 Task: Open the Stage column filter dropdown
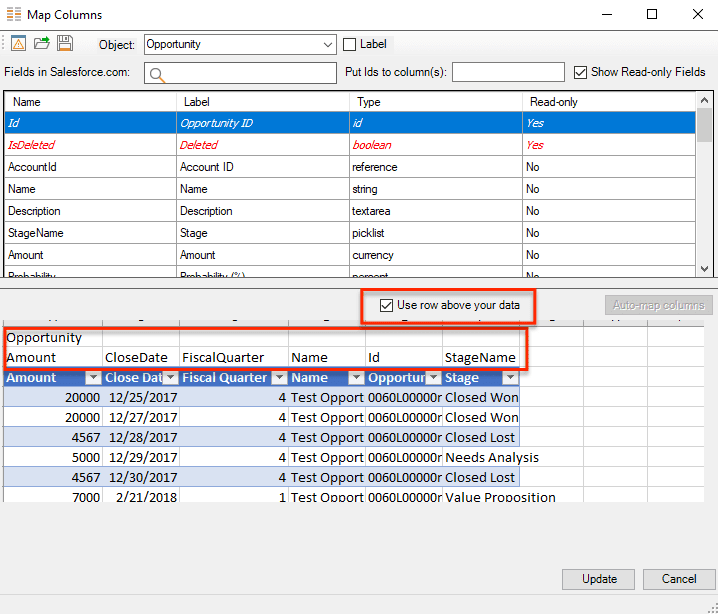510,378
